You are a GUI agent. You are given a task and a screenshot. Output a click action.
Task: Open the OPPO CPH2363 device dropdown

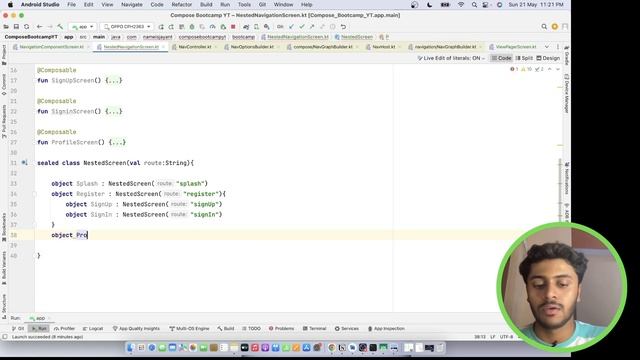127,27
